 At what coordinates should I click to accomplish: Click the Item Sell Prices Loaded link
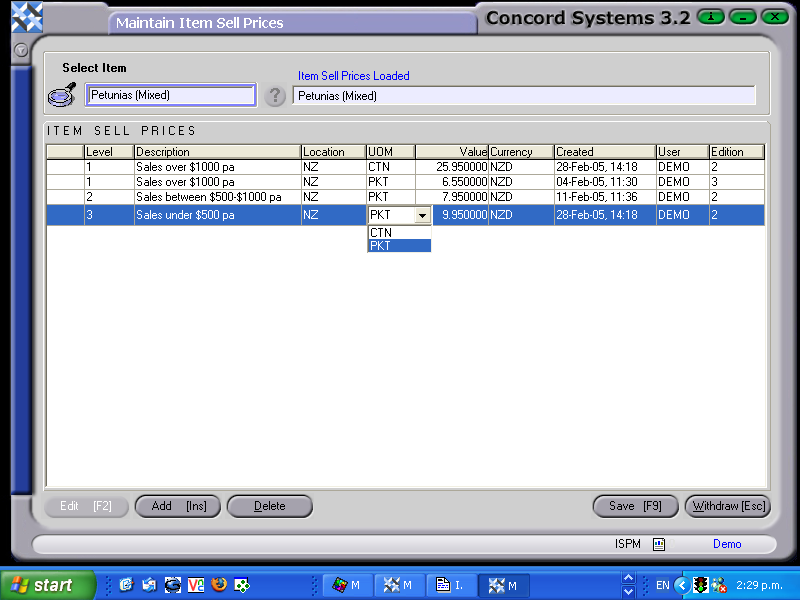(x=353, y=76)
